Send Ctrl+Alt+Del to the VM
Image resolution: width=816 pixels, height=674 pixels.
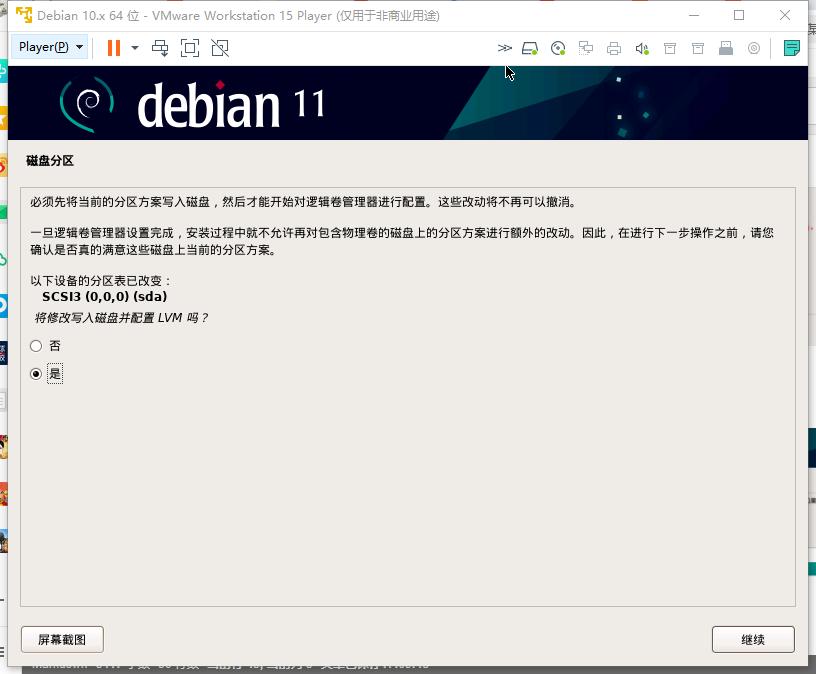click(160, 48)
